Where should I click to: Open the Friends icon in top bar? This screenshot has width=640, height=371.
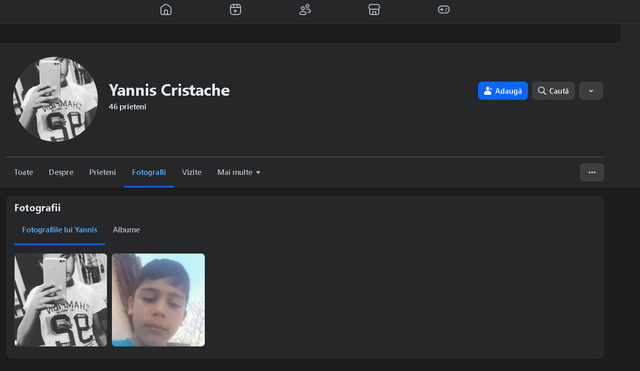point(305,9)
